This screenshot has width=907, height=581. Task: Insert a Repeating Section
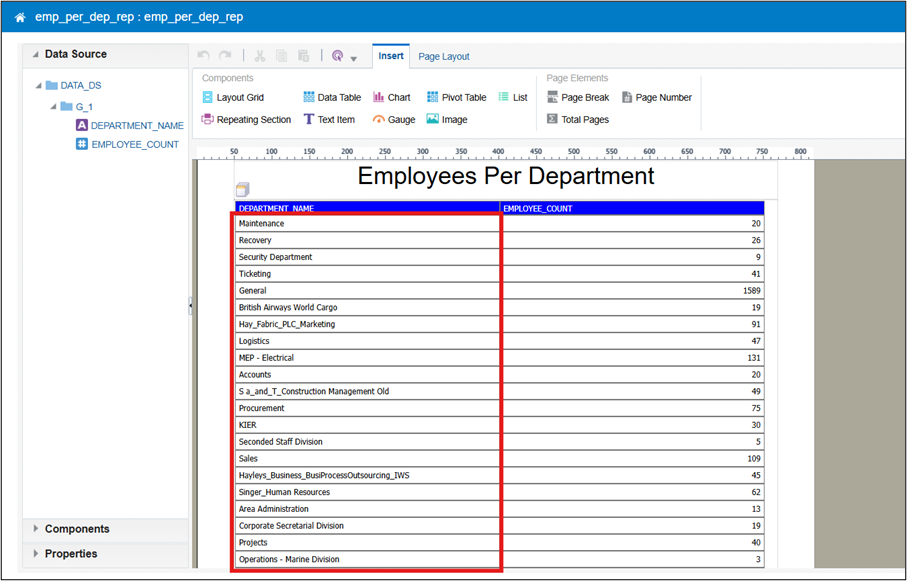(246, 120)
